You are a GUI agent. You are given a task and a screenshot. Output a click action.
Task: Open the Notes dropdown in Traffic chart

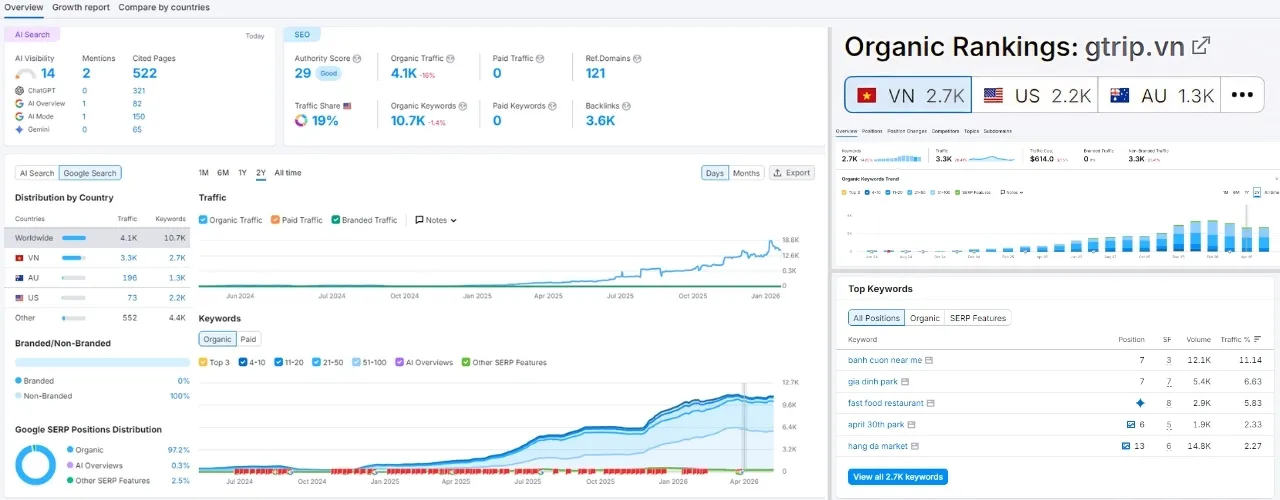(436, 220)
